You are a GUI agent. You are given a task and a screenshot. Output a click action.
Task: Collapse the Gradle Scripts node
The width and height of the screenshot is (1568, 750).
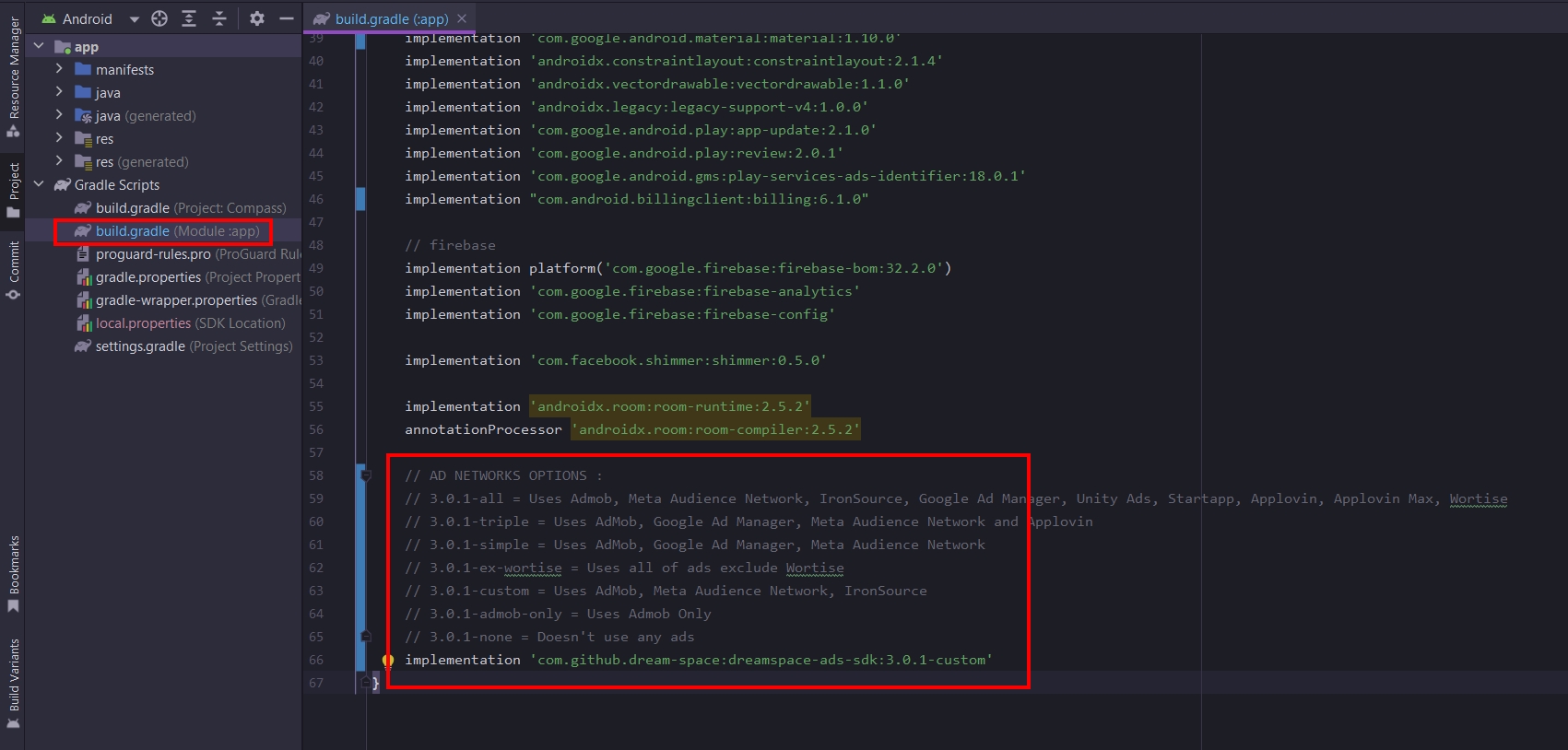tap(39, 184)
